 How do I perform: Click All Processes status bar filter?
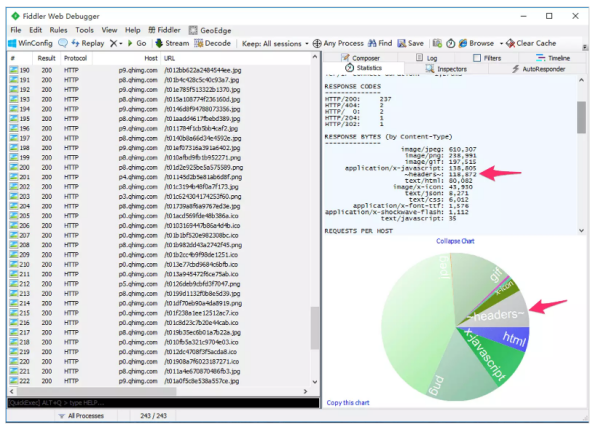[x=82, y=416]
